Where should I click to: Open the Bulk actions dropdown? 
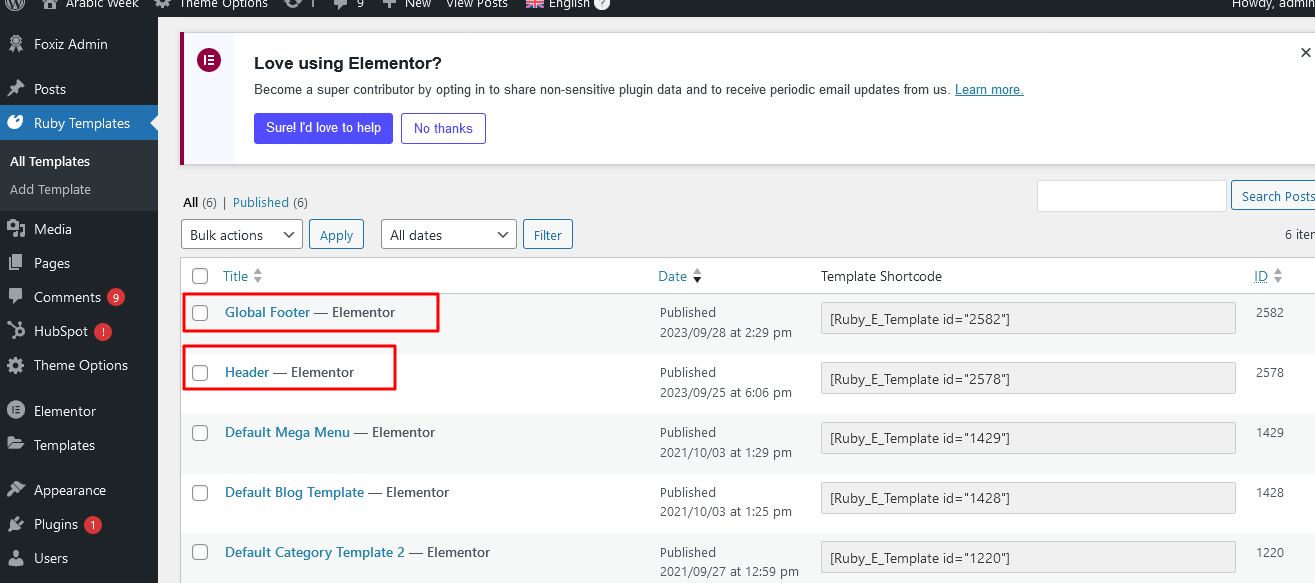point(242,235)
